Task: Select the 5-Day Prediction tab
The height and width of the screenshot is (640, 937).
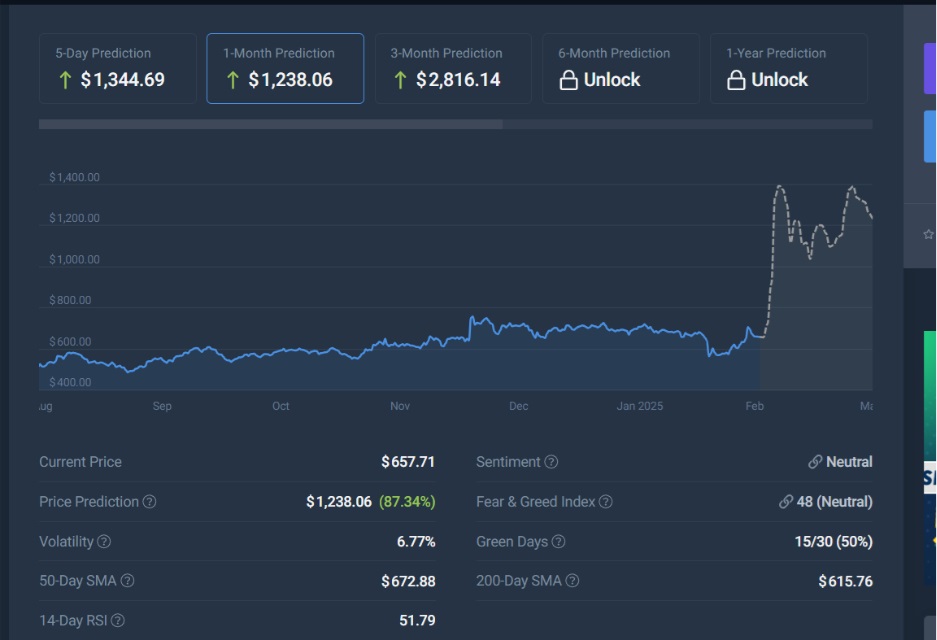Action: coord(117,68)
